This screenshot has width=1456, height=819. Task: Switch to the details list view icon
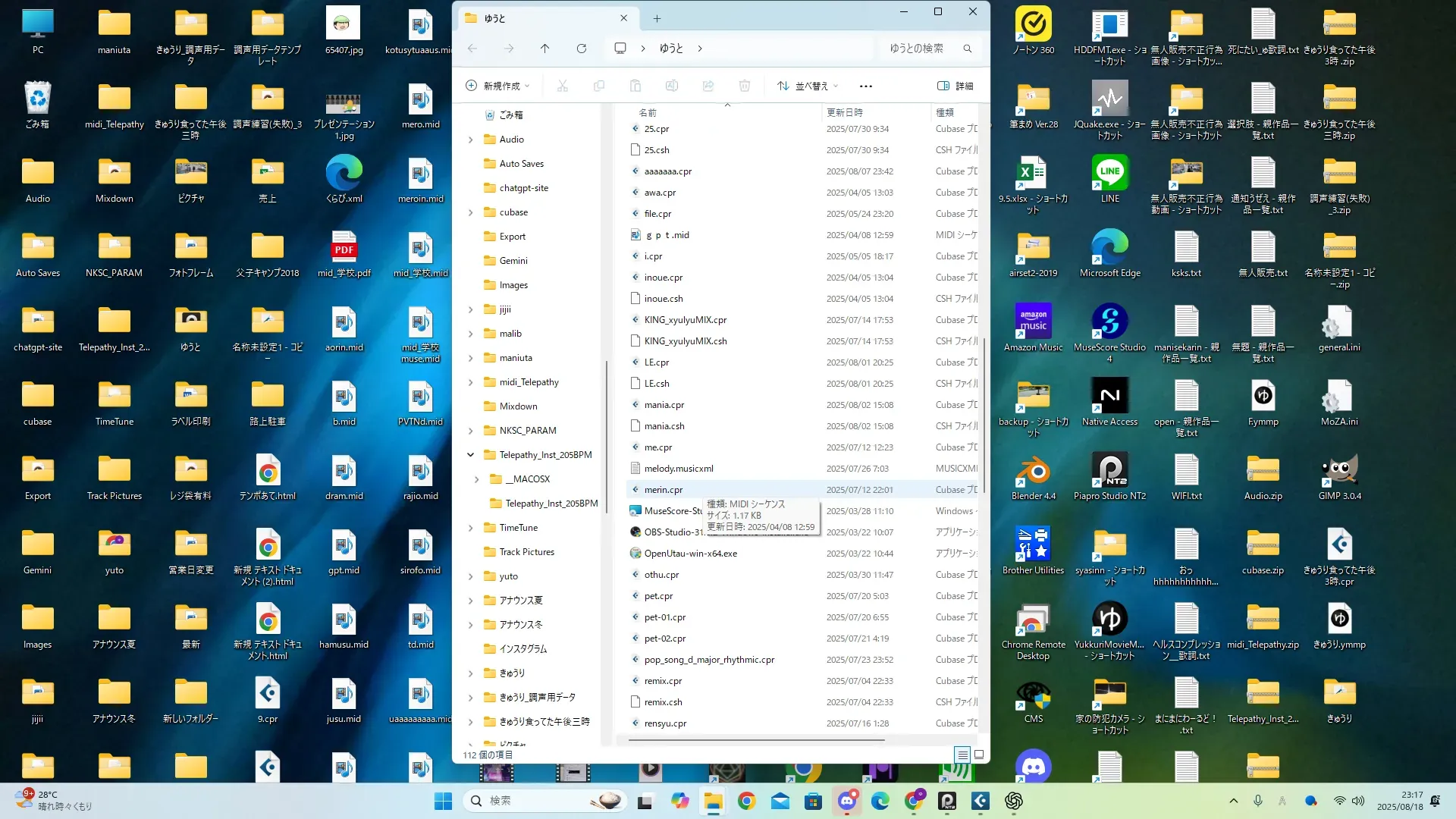click(962, 755)
